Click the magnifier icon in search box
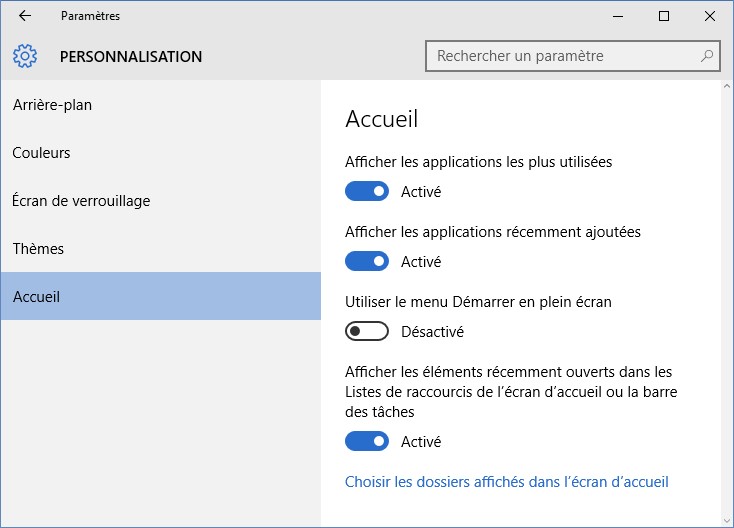Viewport: 734px width, 528px height. tap(706, 56)
